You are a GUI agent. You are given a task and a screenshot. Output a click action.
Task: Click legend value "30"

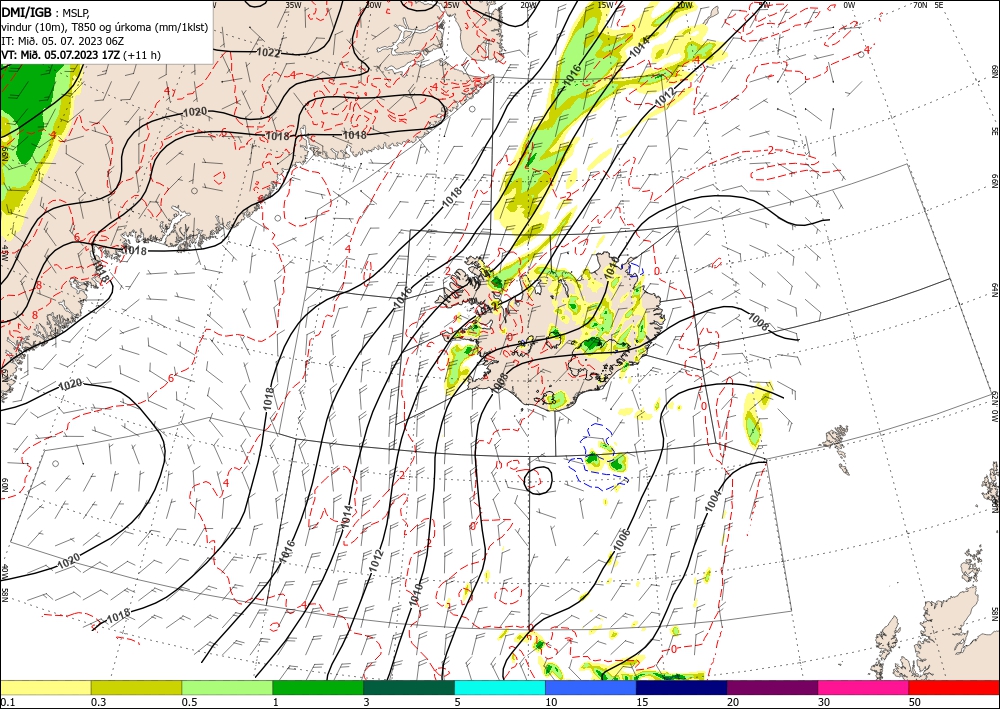(823, 702)
